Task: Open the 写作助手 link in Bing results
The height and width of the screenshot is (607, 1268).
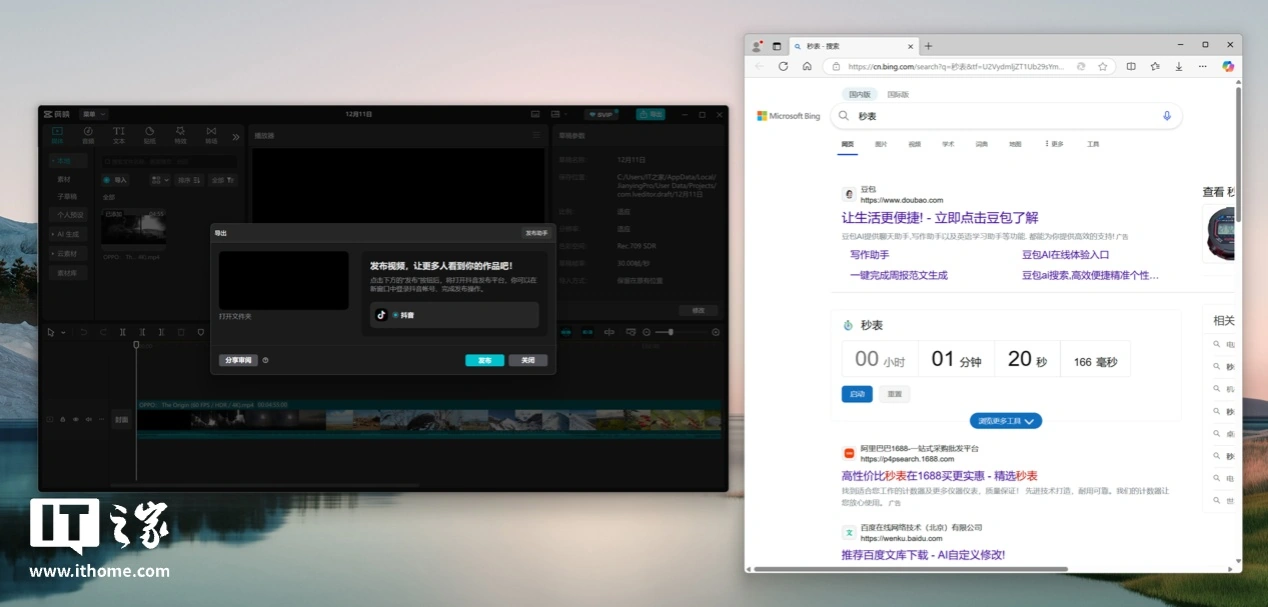Action: pos(870,254)
